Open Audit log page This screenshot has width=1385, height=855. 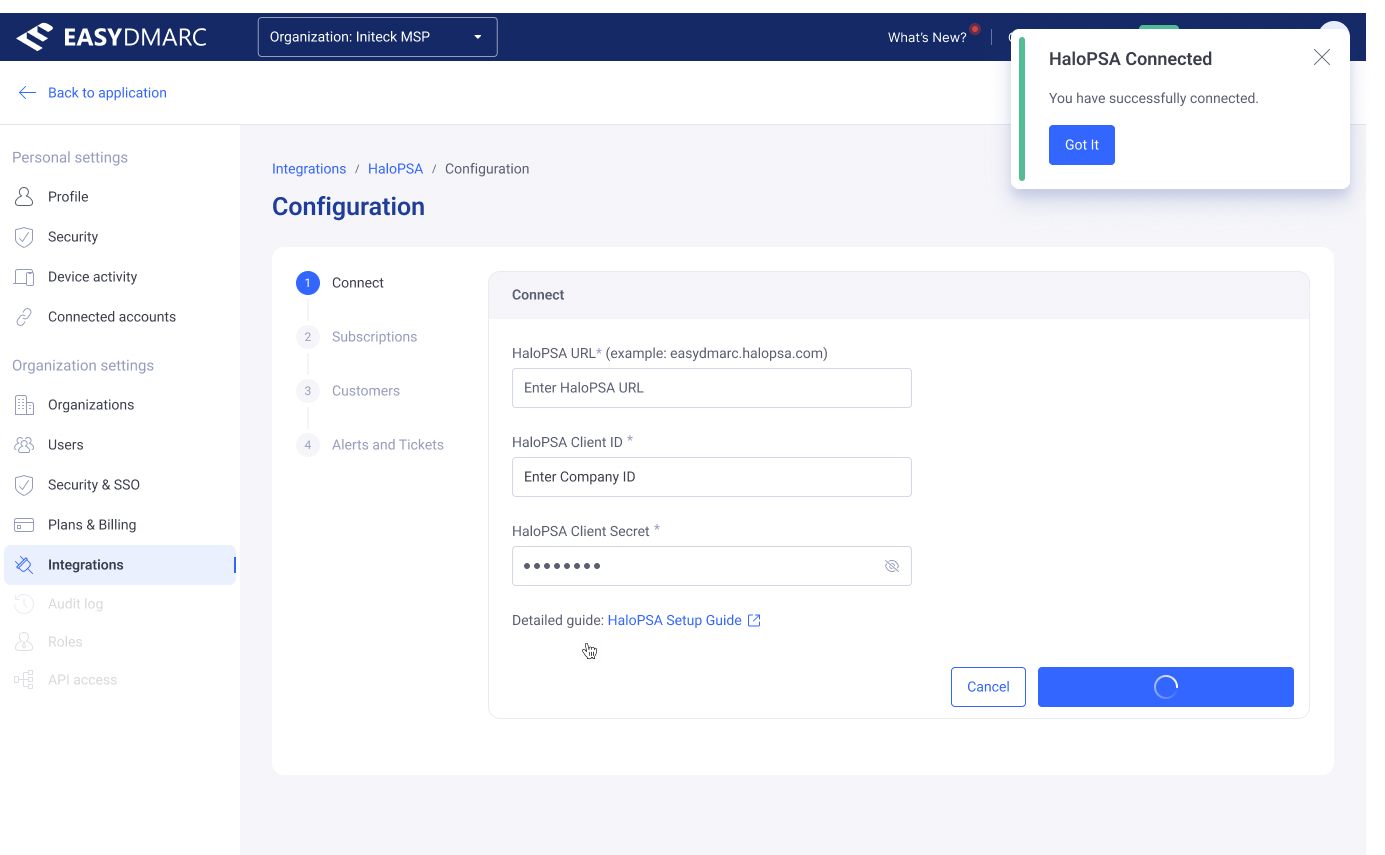pos(75,604)
